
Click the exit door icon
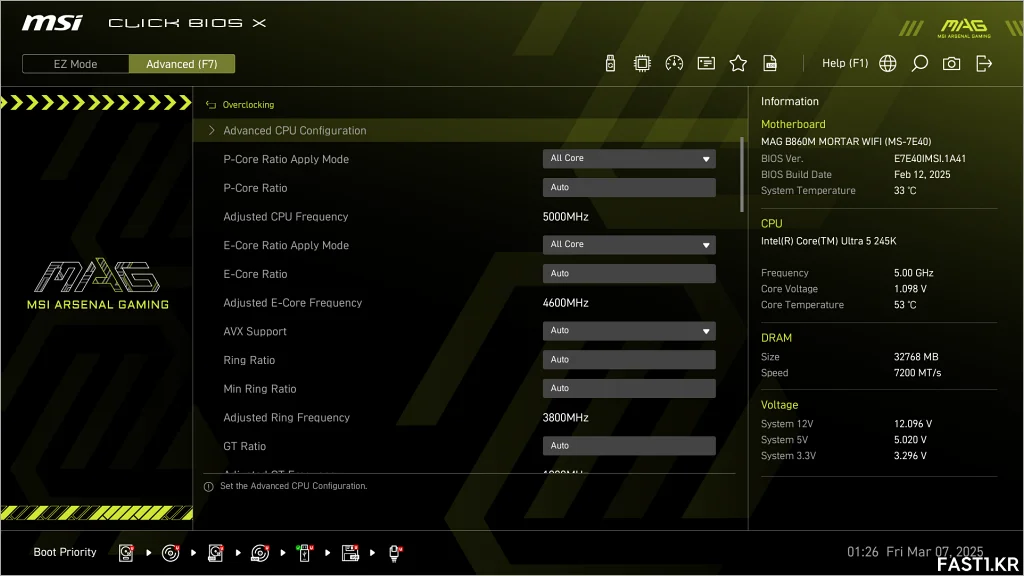click(984, 63)
